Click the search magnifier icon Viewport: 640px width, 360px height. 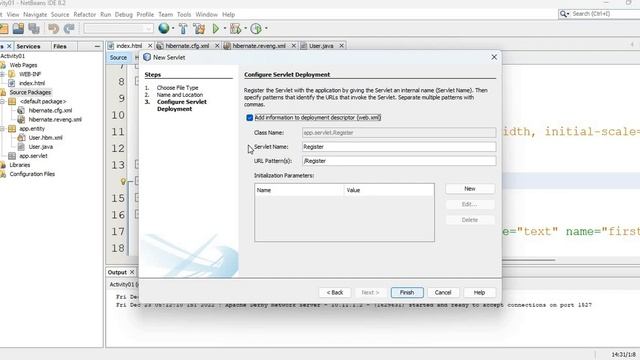click(564, 14)
